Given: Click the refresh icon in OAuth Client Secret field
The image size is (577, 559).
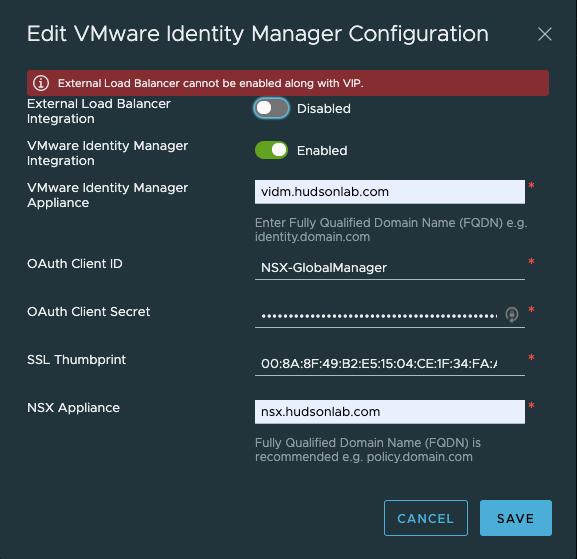Looking at the screenshot, I should pyautogui.click(x=512, y=315).
